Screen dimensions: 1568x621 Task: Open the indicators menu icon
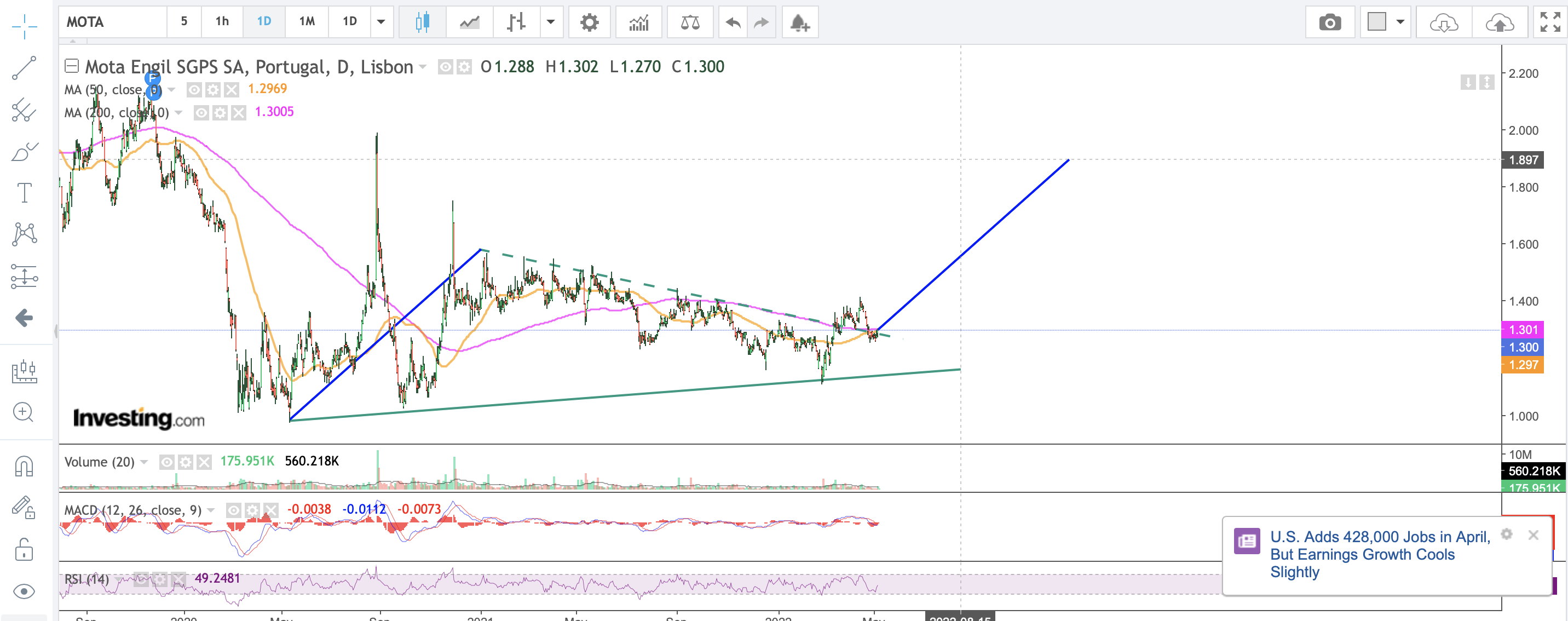tap(638, 22)
